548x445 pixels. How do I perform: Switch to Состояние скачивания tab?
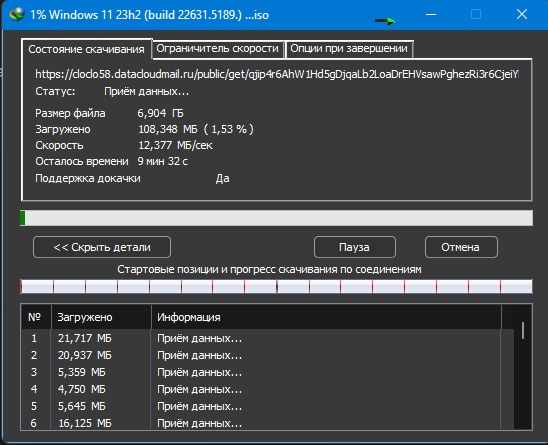click(x=86, y=49)
